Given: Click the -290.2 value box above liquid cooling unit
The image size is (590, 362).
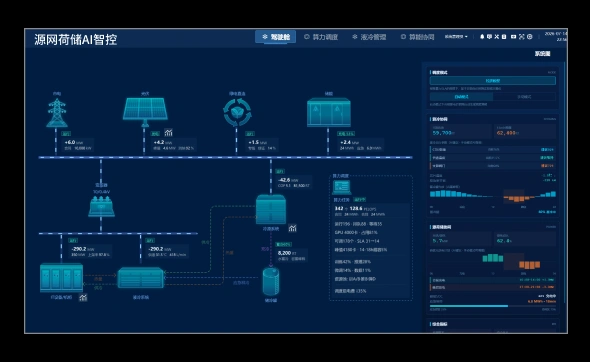Looking at the screenshot, I should (167, 251).
